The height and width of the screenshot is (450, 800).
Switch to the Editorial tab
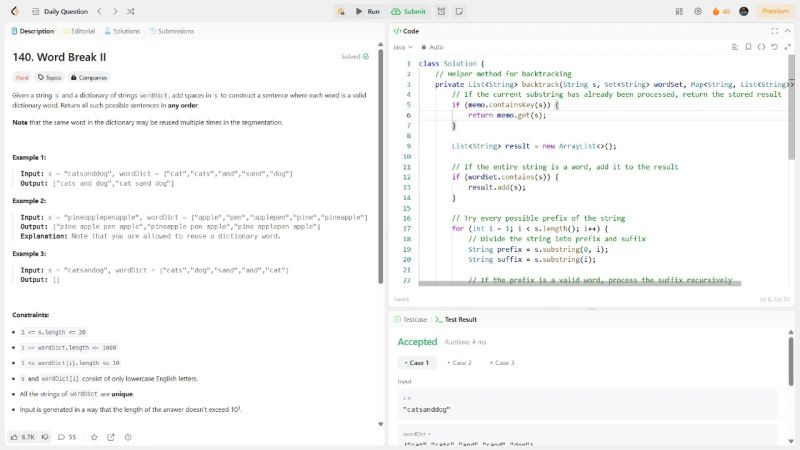pyautogui.click(x=79, y=31)
